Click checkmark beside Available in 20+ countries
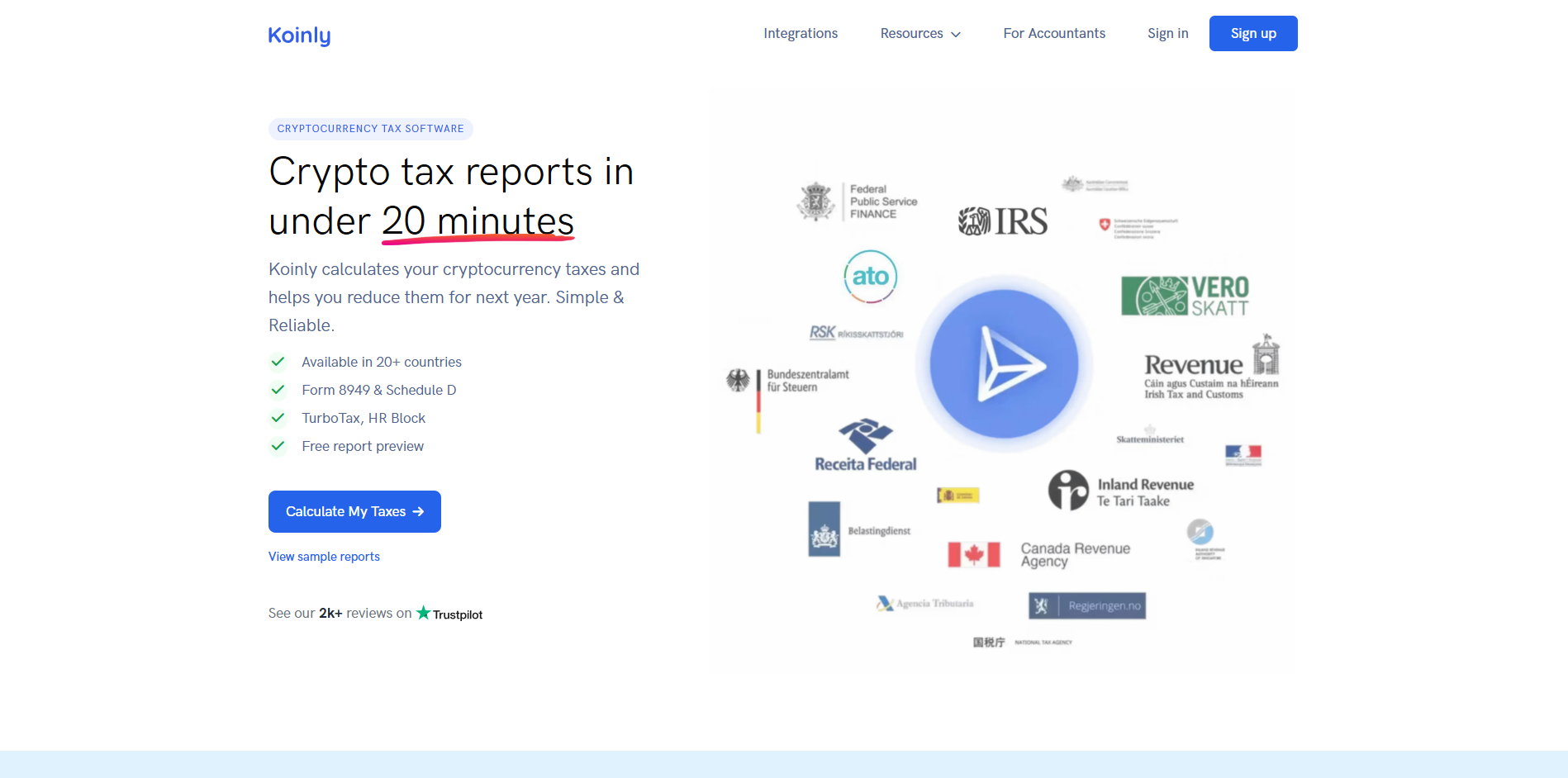 [278, 362]
